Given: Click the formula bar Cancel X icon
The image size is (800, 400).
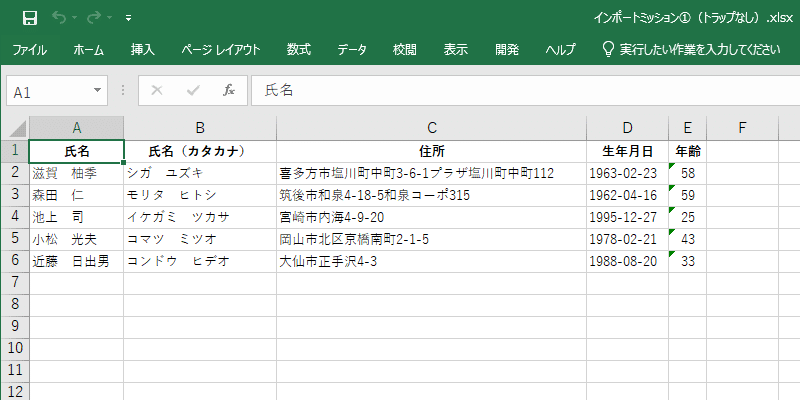Looking at the screenshot, I should [x=157, y=91].
